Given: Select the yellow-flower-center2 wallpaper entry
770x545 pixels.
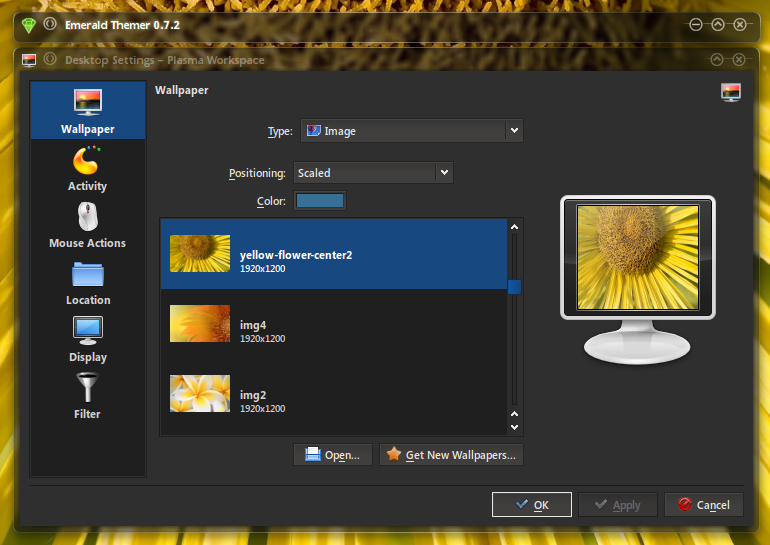Looking at the screenshot, I should point(333,254).
